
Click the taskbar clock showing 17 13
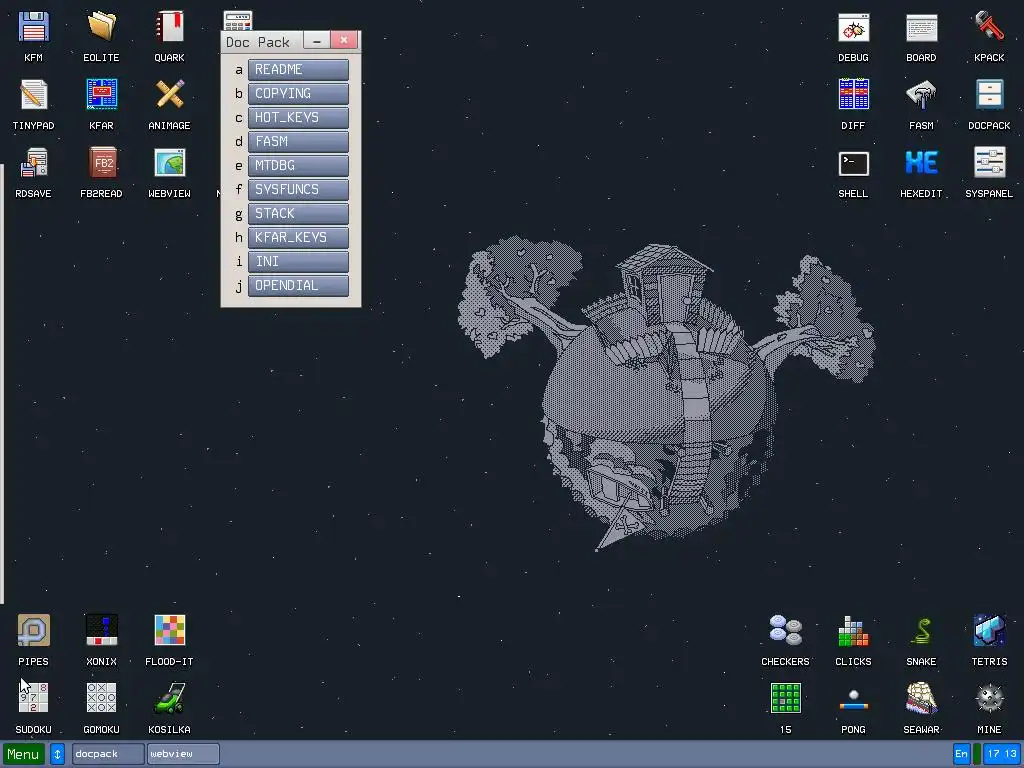(1002, 754)
